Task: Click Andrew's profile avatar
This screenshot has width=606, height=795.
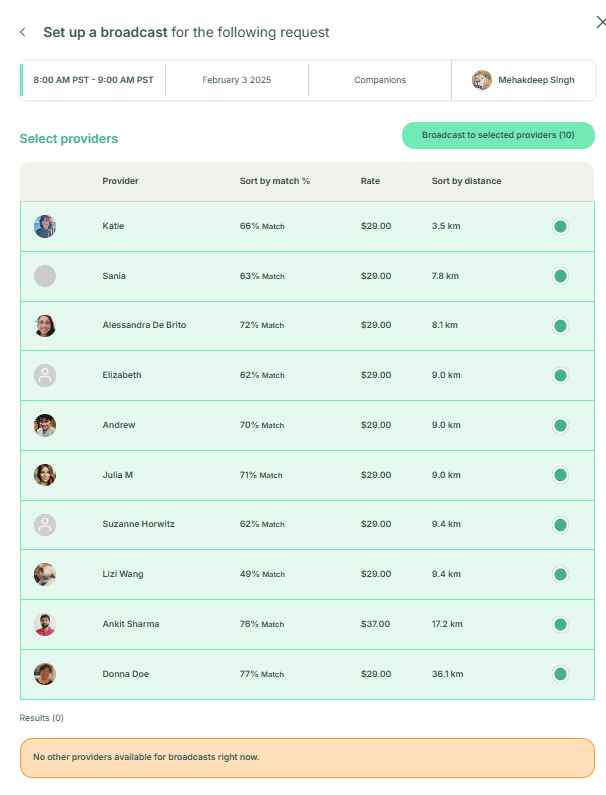Action: pyautogui.click(x=45, y=425)
